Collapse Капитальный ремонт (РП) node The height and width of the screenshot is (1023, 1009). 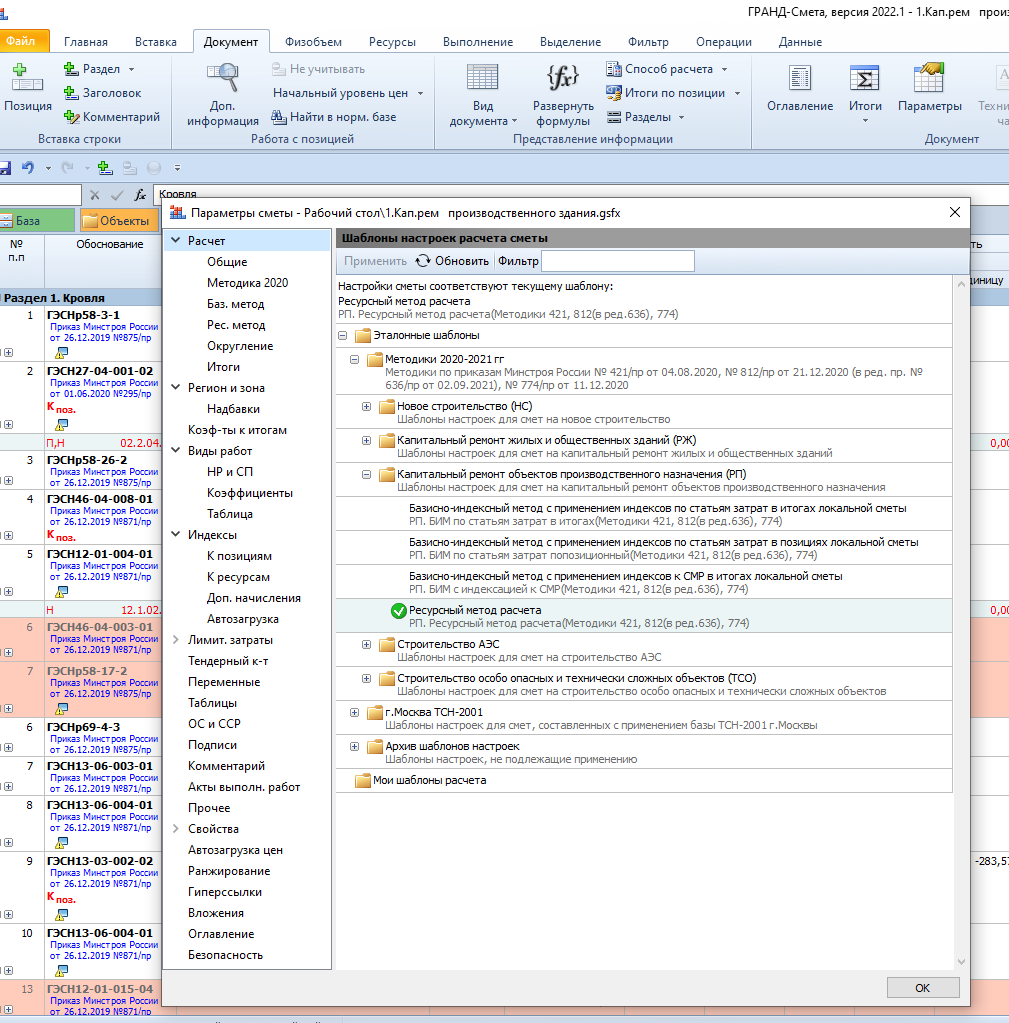(367, 474)
